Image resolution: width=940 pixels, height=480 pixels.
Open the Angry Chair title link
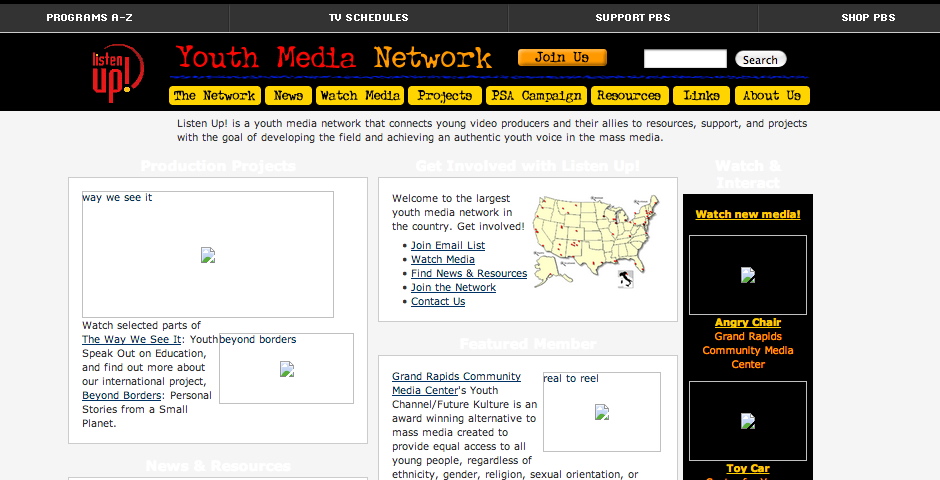[x=748, y=322]
